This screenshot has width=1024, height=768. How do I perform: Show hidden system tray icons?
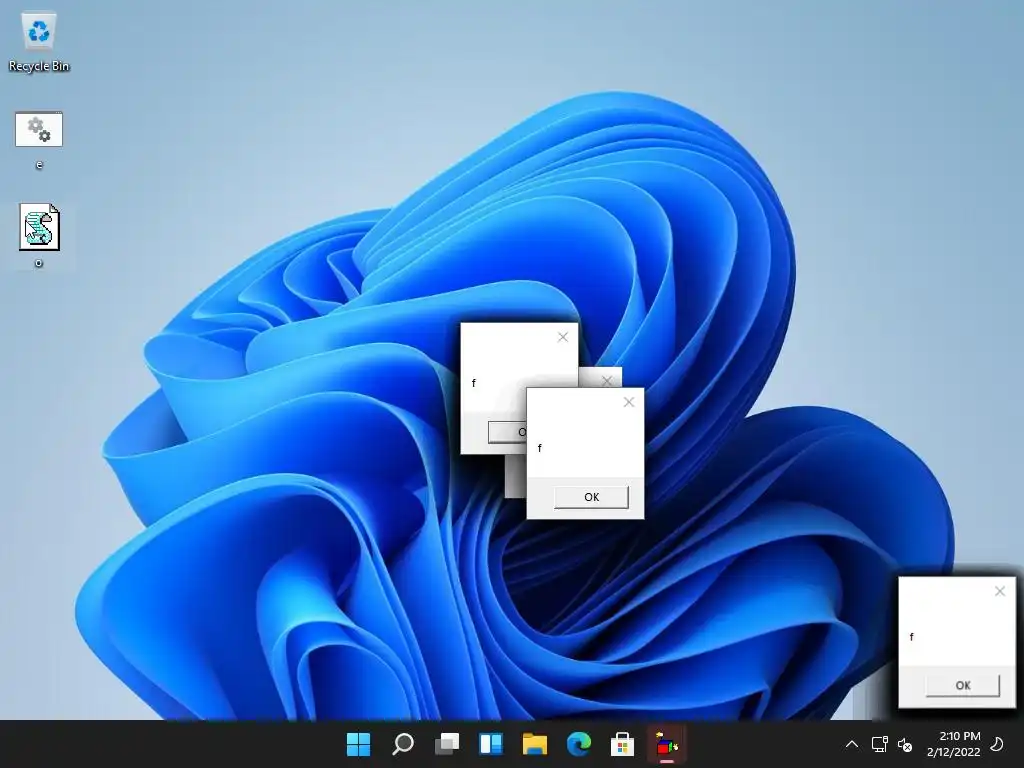tap(852, 744)
